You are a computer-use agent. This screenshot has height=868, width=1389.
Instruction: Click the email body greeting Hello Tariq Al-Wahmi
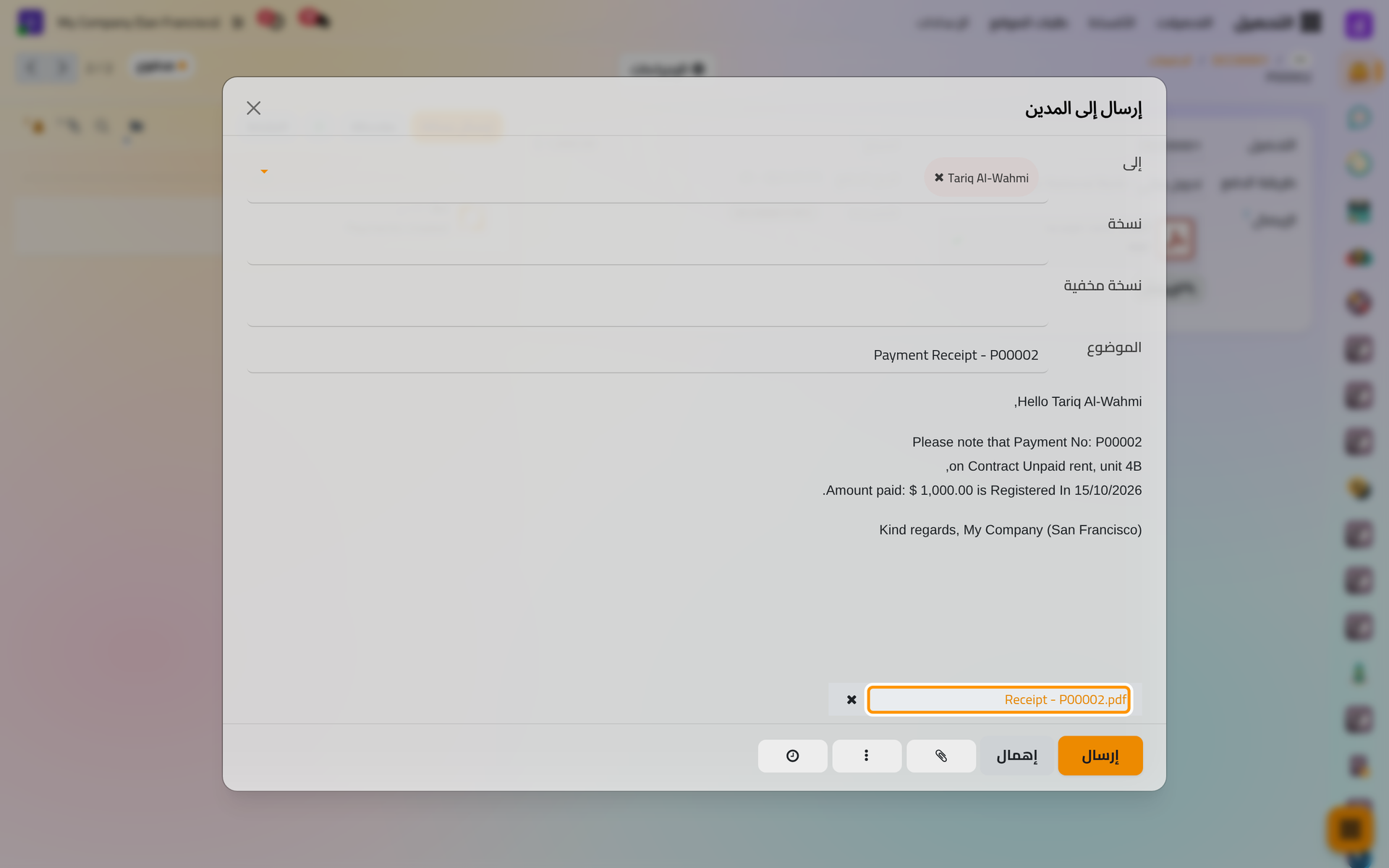(1077, 401)
